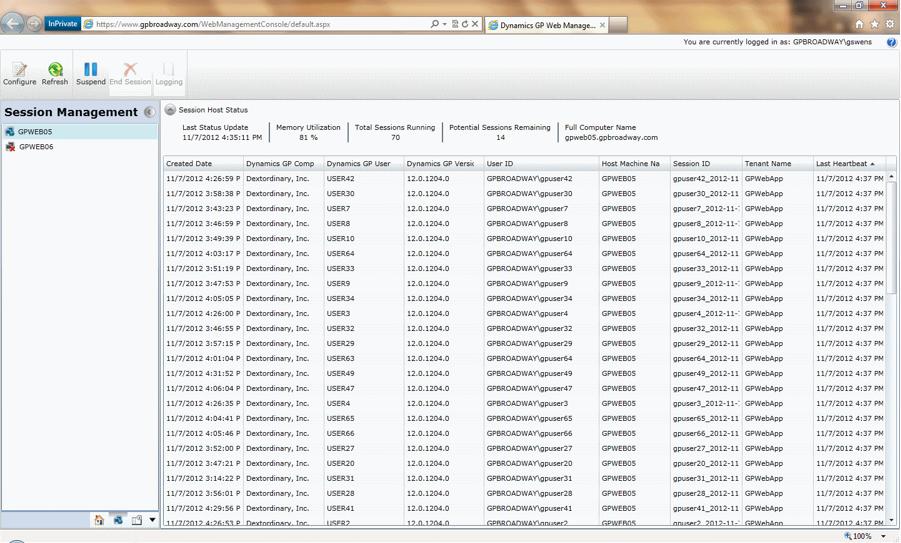This screenshot has height=543, width=901.
Task: Sort by Dynamics GP Company column header
Action: (x=284, y=164)
